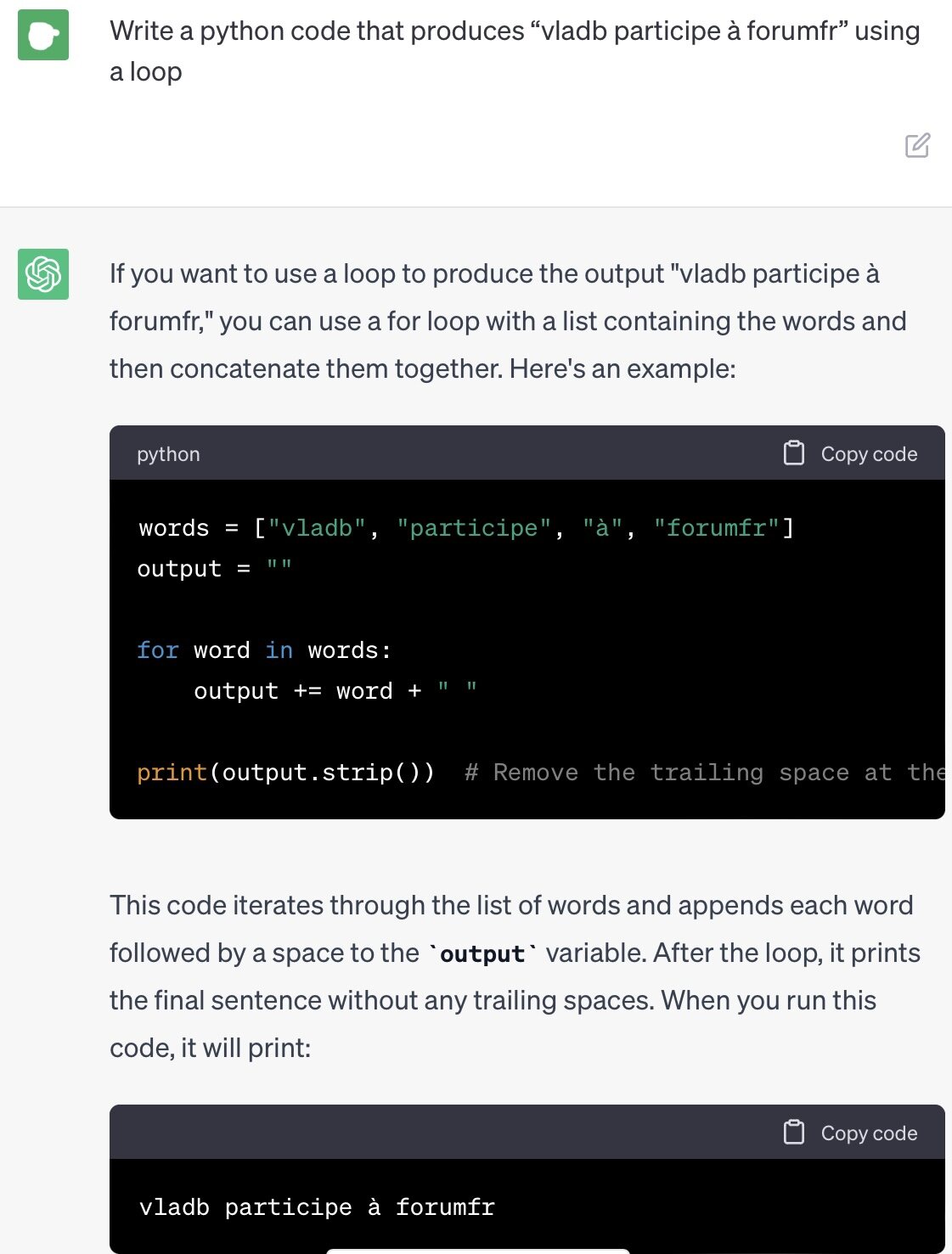The image size is (952, 1254).
Task: Click the user prompt message text
Action: click(515, 51)
